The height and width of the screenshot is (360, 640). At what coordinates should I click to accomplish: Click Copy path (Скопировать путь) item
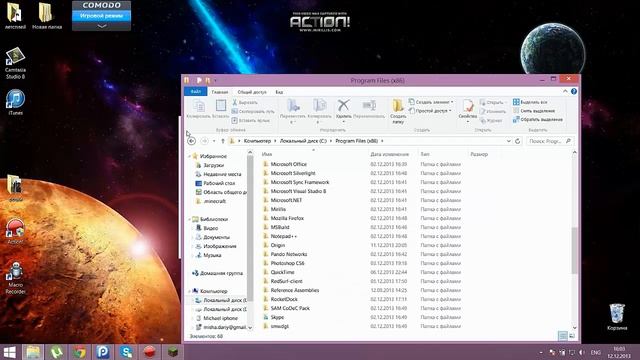253,111
